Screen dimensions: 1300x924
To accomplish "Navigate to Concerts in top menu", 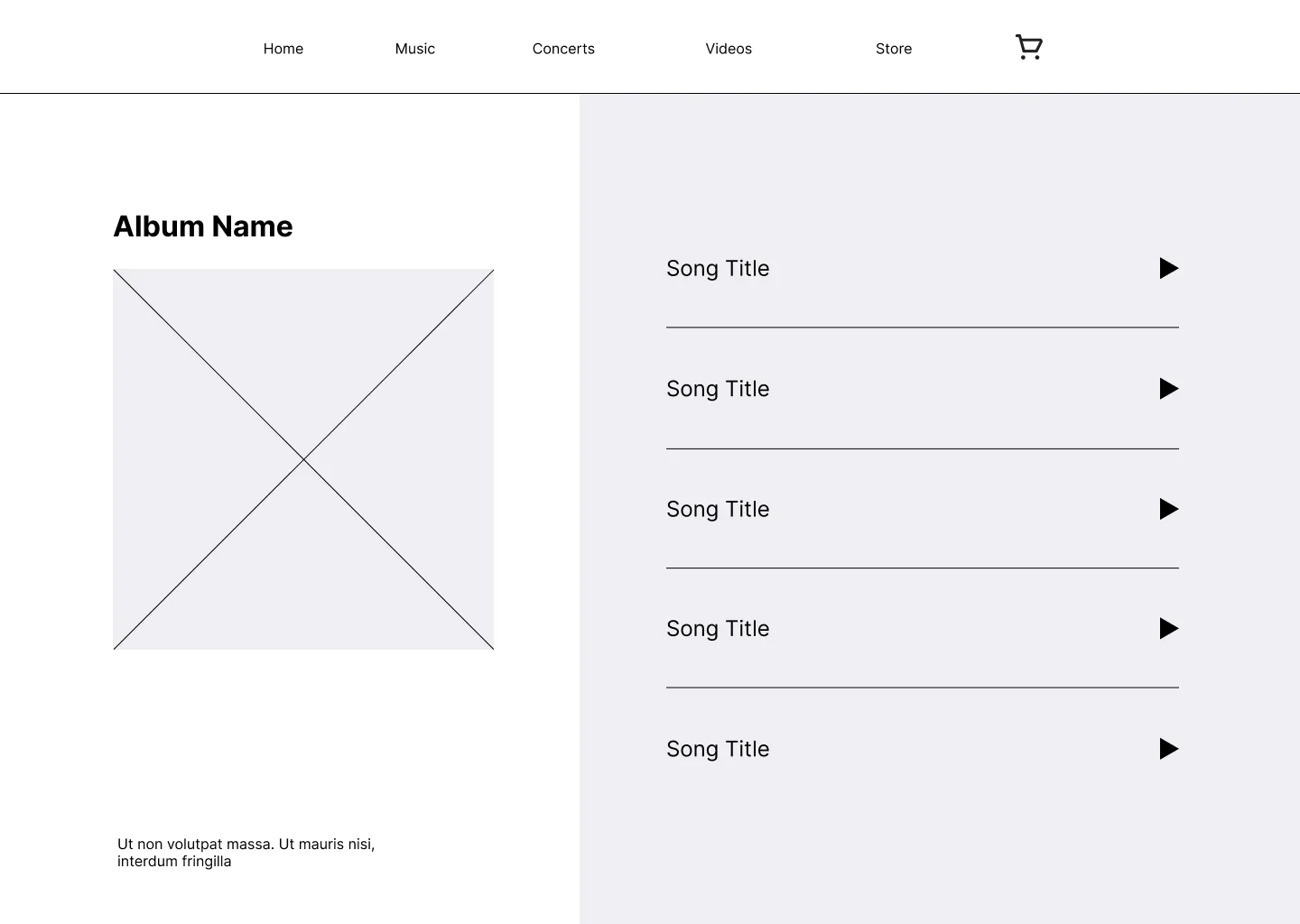I will pos(563,49).
